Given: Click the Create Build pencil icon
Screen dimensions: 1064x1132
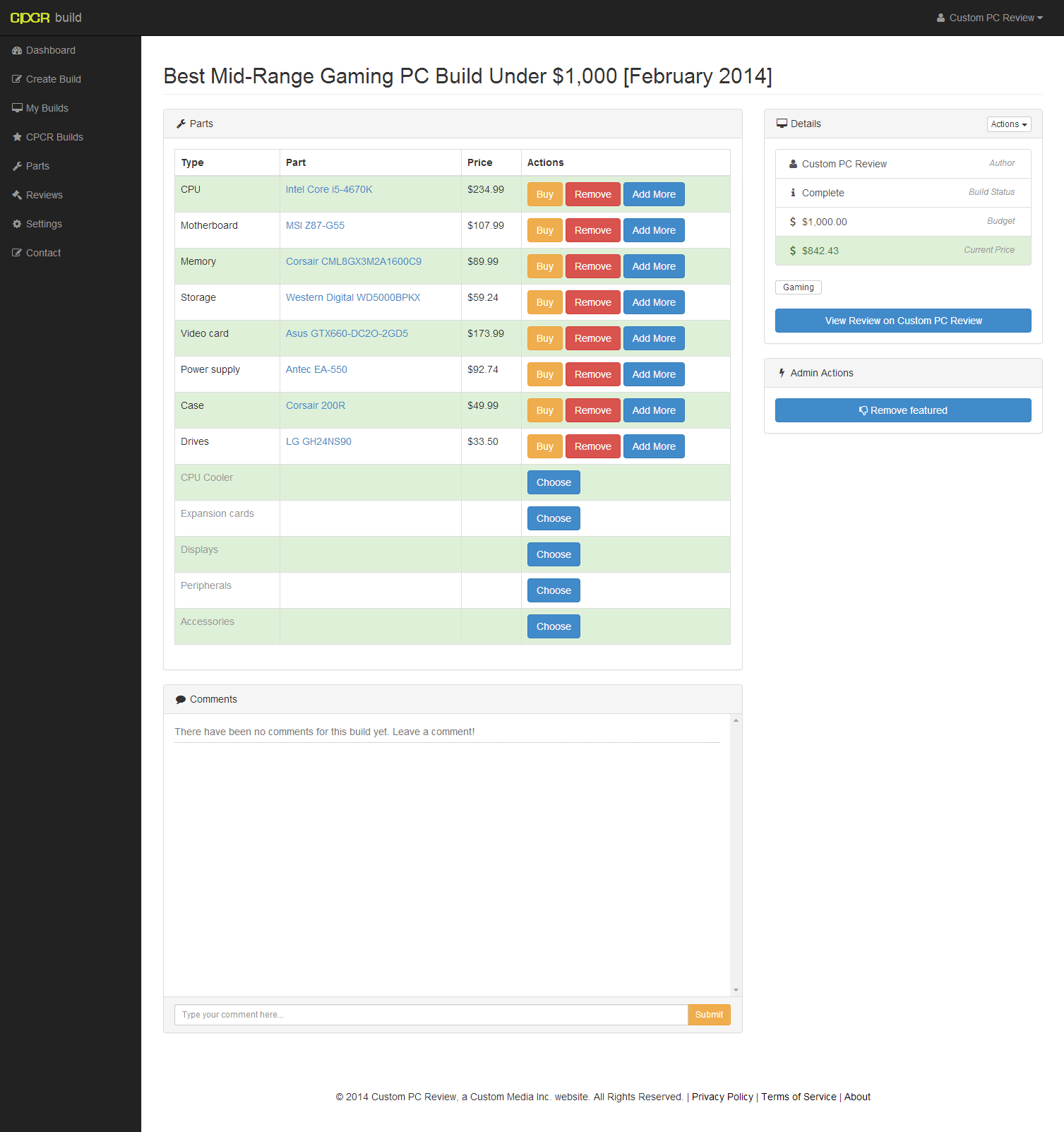Looking at the screenshot, I should point(17,79).
